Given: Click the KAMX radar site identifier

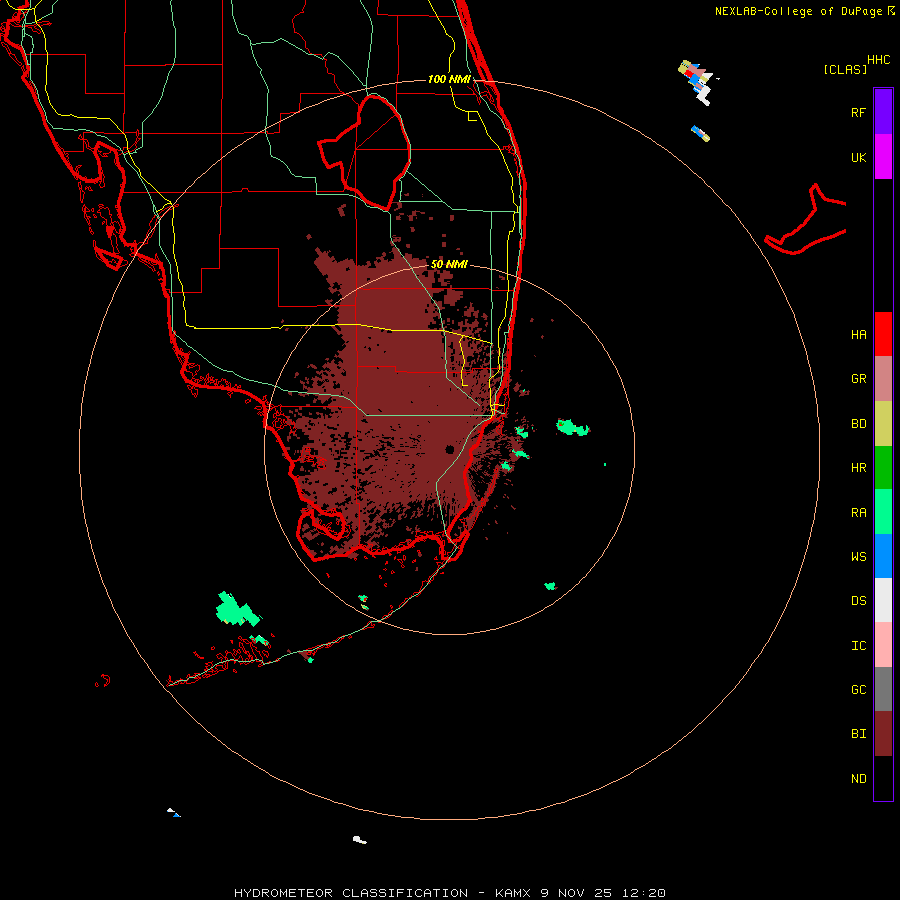Looking at the screenshot, I should tap(513, 893).
